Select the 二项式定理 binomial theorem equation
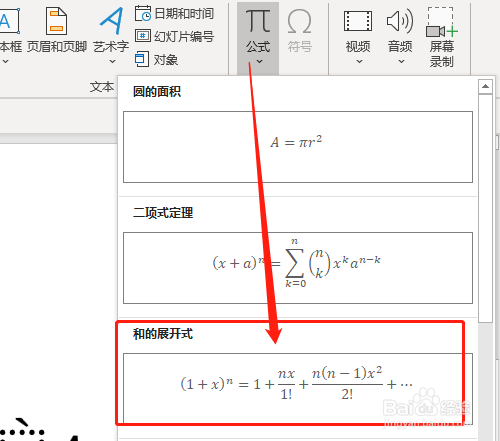The image size is (500, 441). pyautogui.click(x=298, y=268)
